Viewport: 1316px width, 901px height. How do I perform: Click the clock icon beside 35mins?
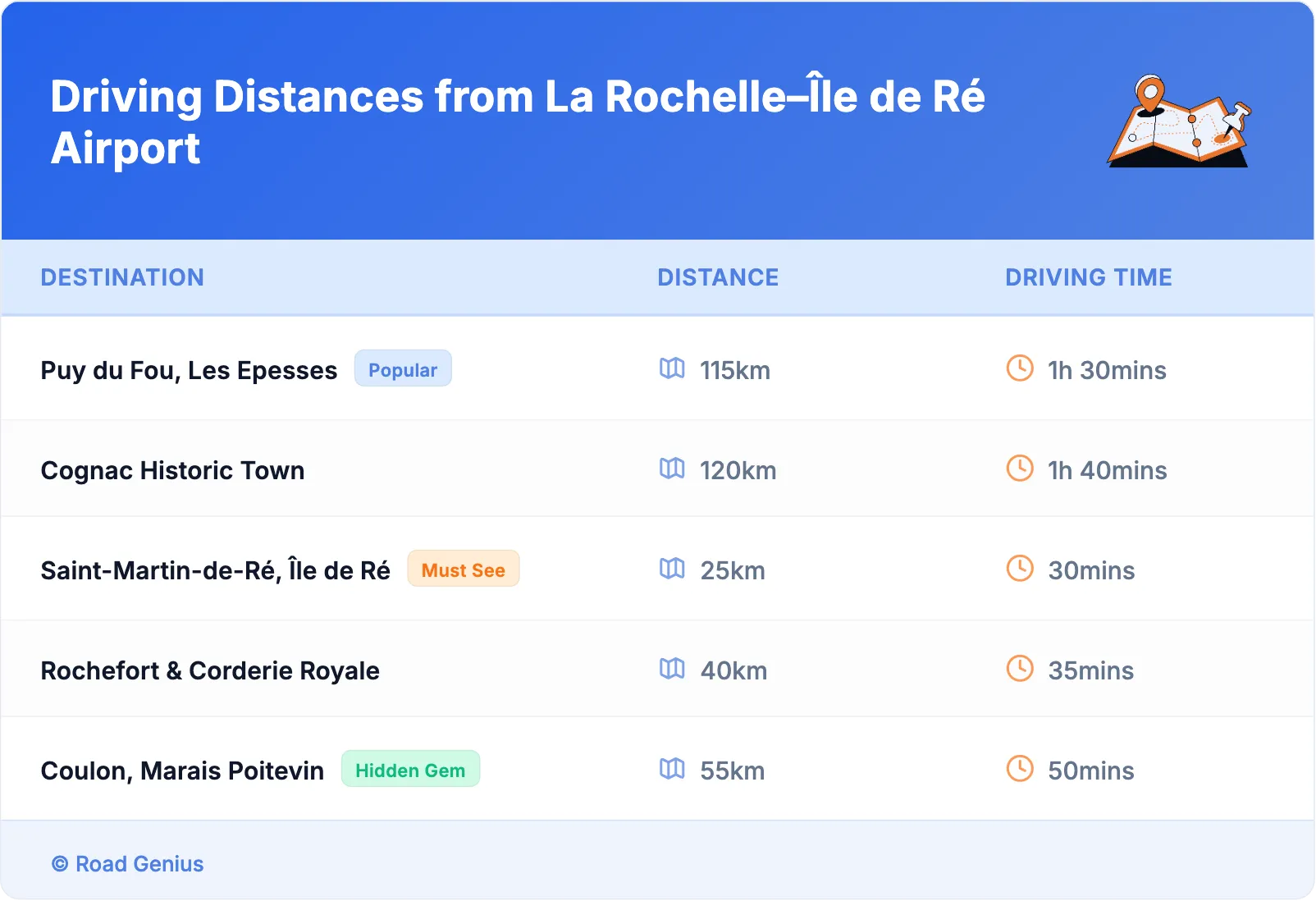tap(1020, 669)
